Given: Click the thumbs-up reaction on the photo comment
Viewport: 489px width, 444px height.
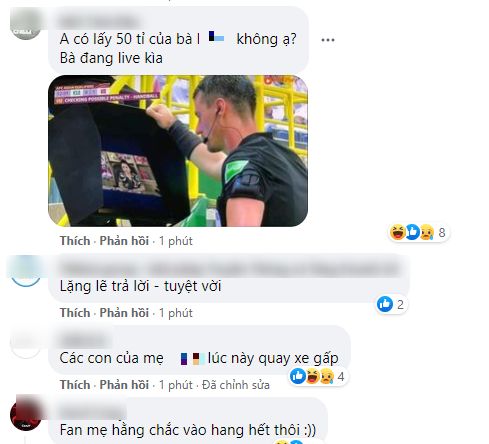Looking at the screenshot, I should tap(412, 232).
